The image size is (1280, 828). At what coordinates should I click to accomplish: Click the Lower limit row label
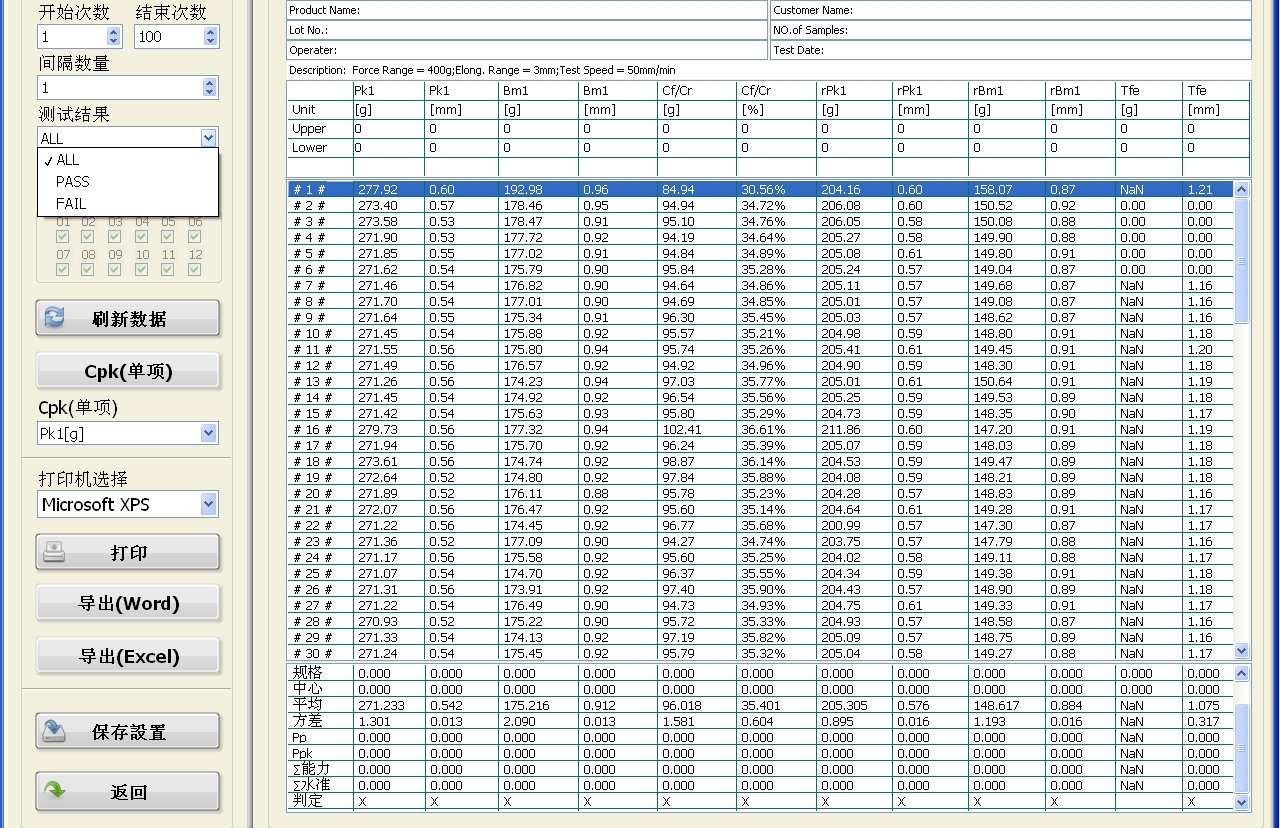(x=309, y=148)
